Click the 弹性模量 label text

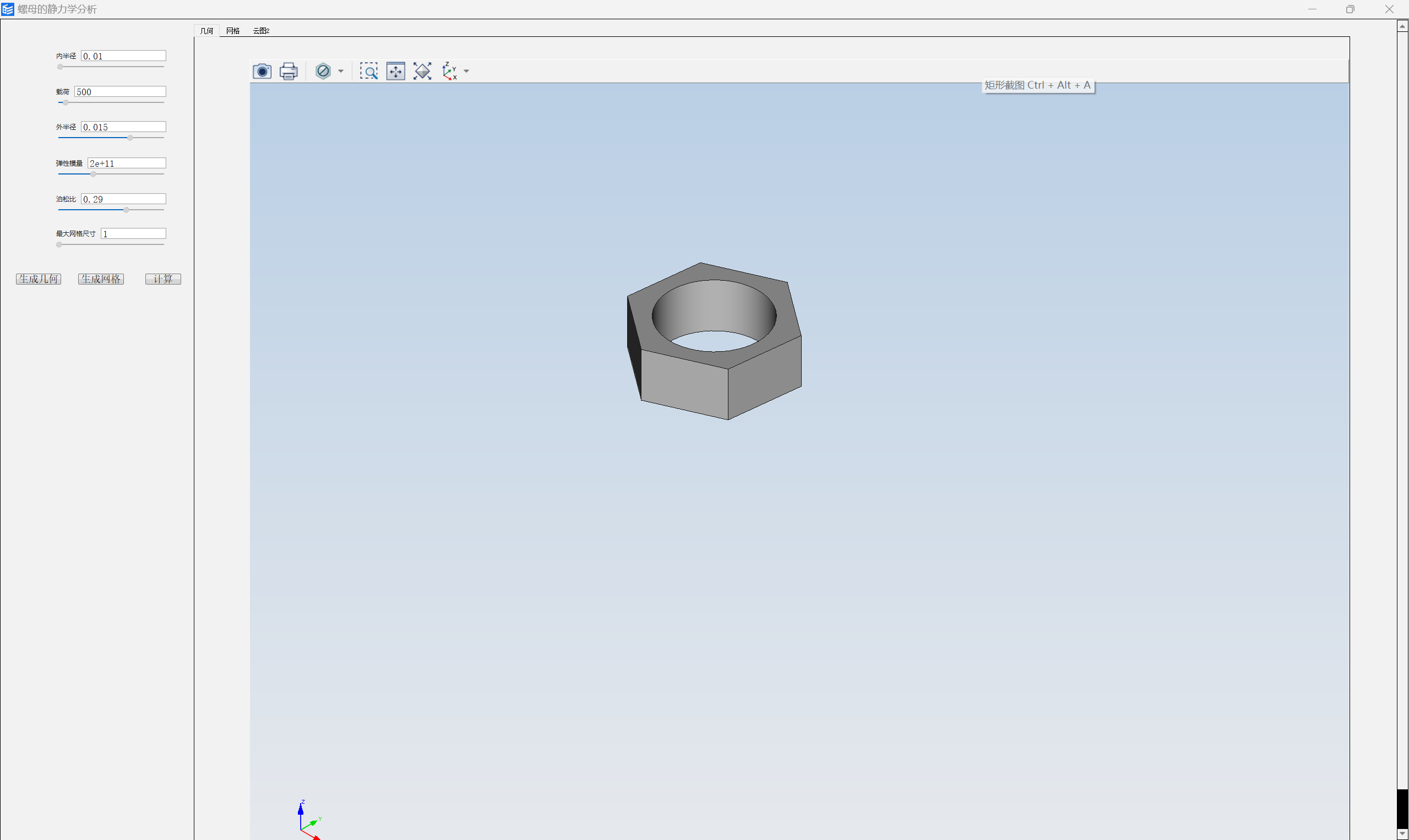pos(69,163)
